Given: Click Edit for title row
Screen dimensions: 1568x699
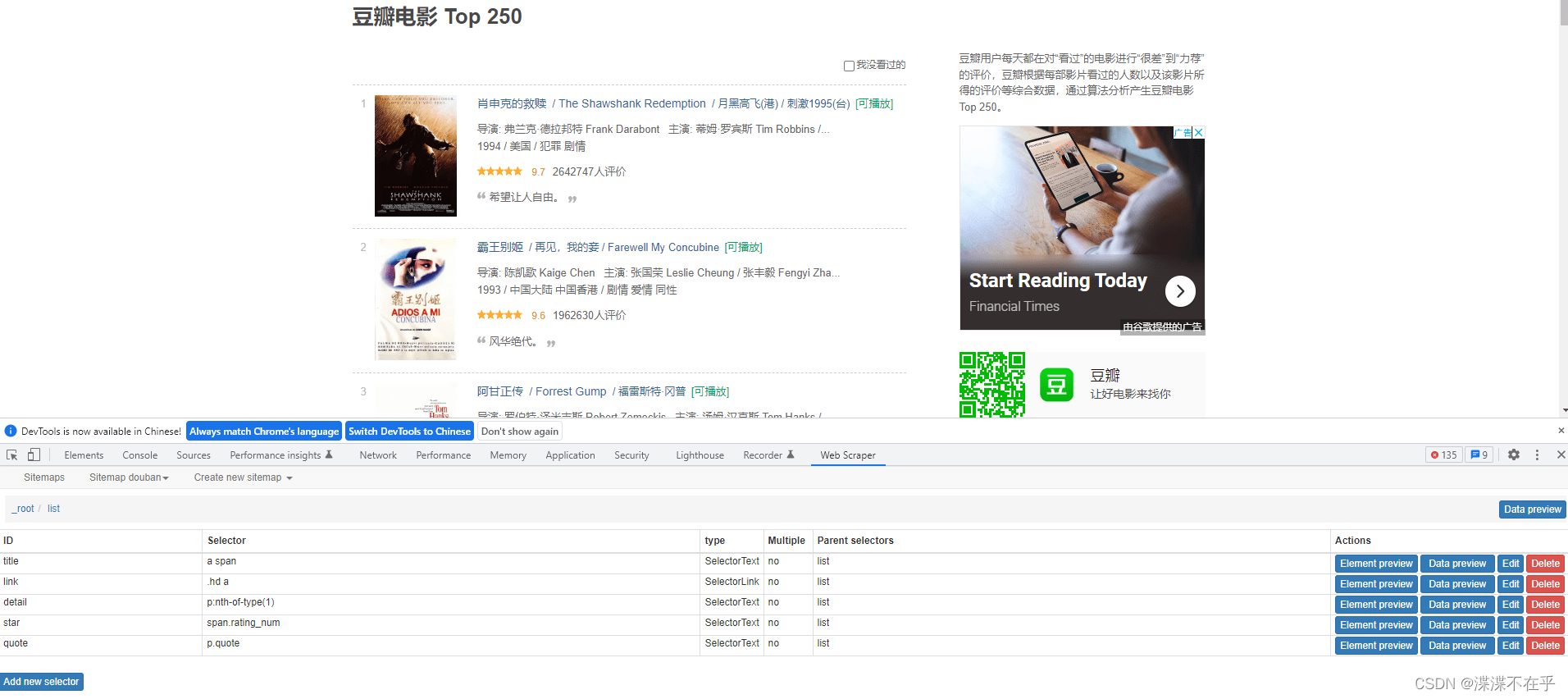Looking at the screenshot, I should click(1511, 564).
